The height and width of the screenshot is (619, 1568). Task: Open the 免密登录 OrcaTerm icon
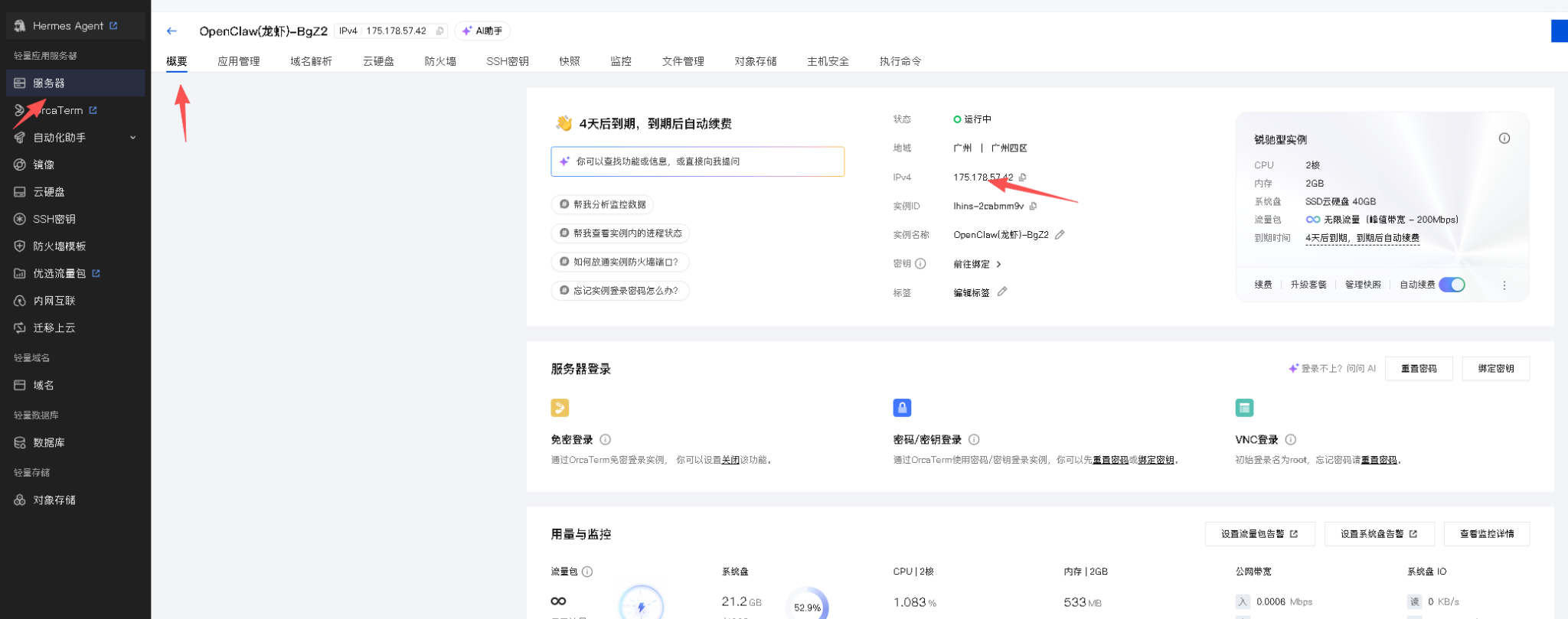pyautogui.click(x=560, y=408)
